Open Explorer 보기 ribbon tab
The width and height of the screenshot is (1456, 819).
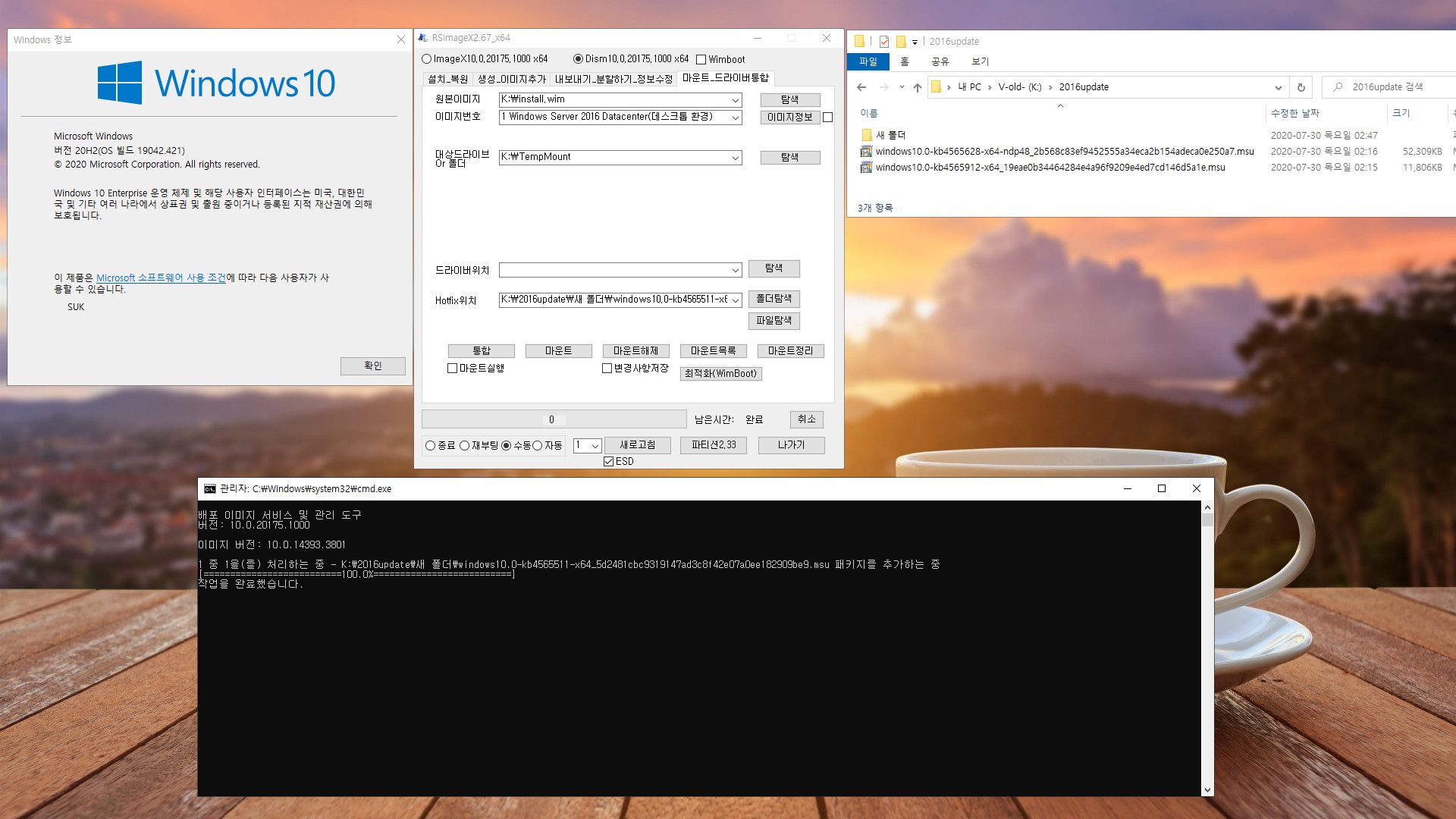coord(981,61)
